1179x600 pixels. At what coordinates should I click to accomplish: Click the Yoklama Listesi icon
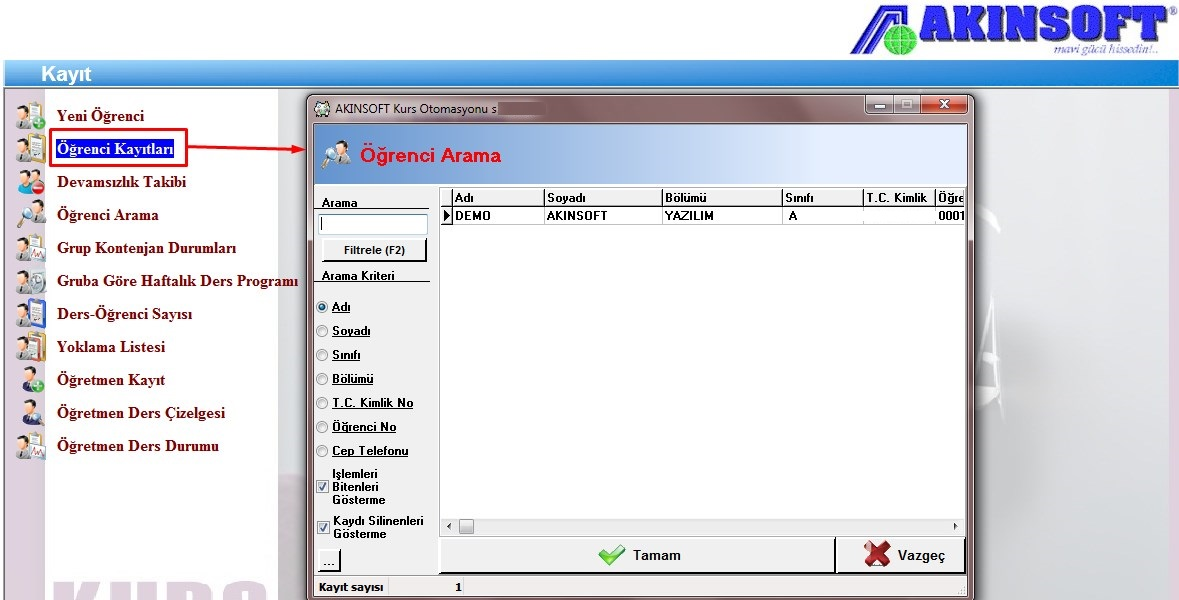tap(31, 347)
